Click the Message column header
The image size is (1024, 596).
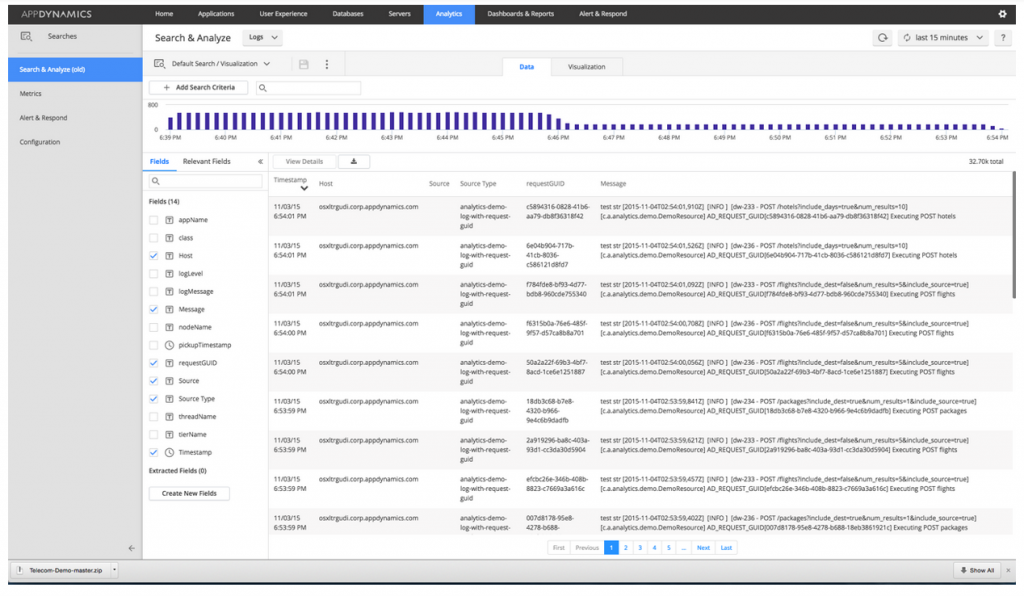point(613,184)
